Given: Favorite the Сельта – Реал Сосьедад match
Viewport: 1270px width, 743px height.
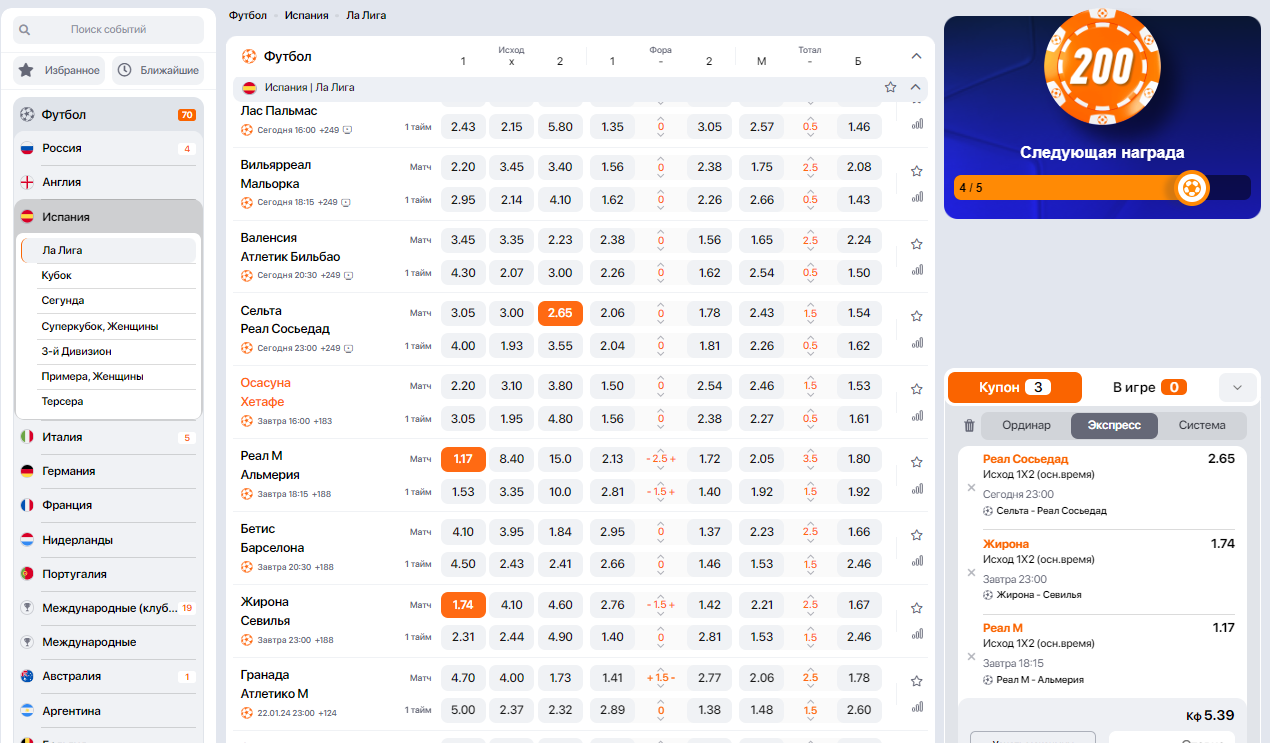Looking at the screenshot, I should 916,316.
